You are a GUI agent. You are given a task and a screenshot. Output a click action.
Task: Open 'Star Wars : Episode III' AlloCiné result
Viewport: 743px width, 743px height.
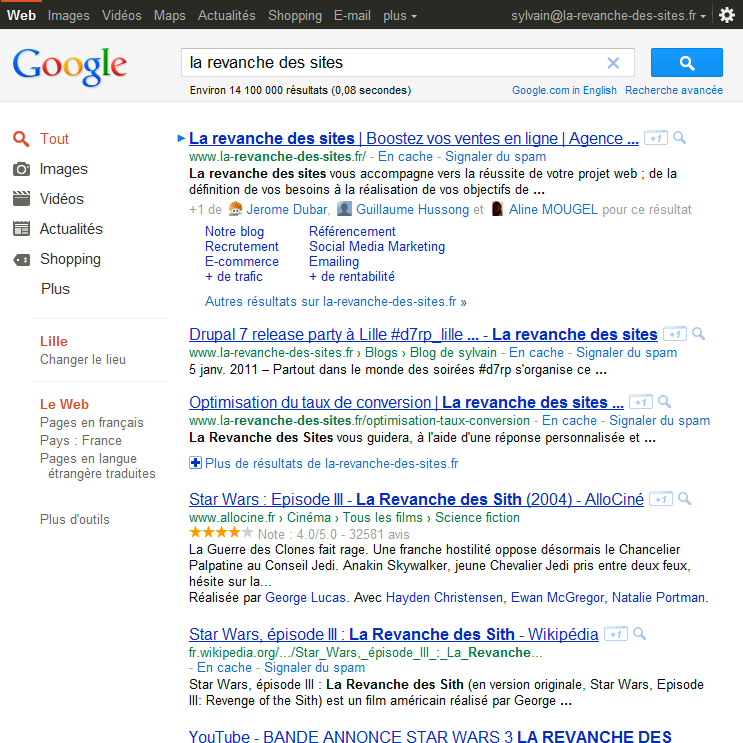416,499
